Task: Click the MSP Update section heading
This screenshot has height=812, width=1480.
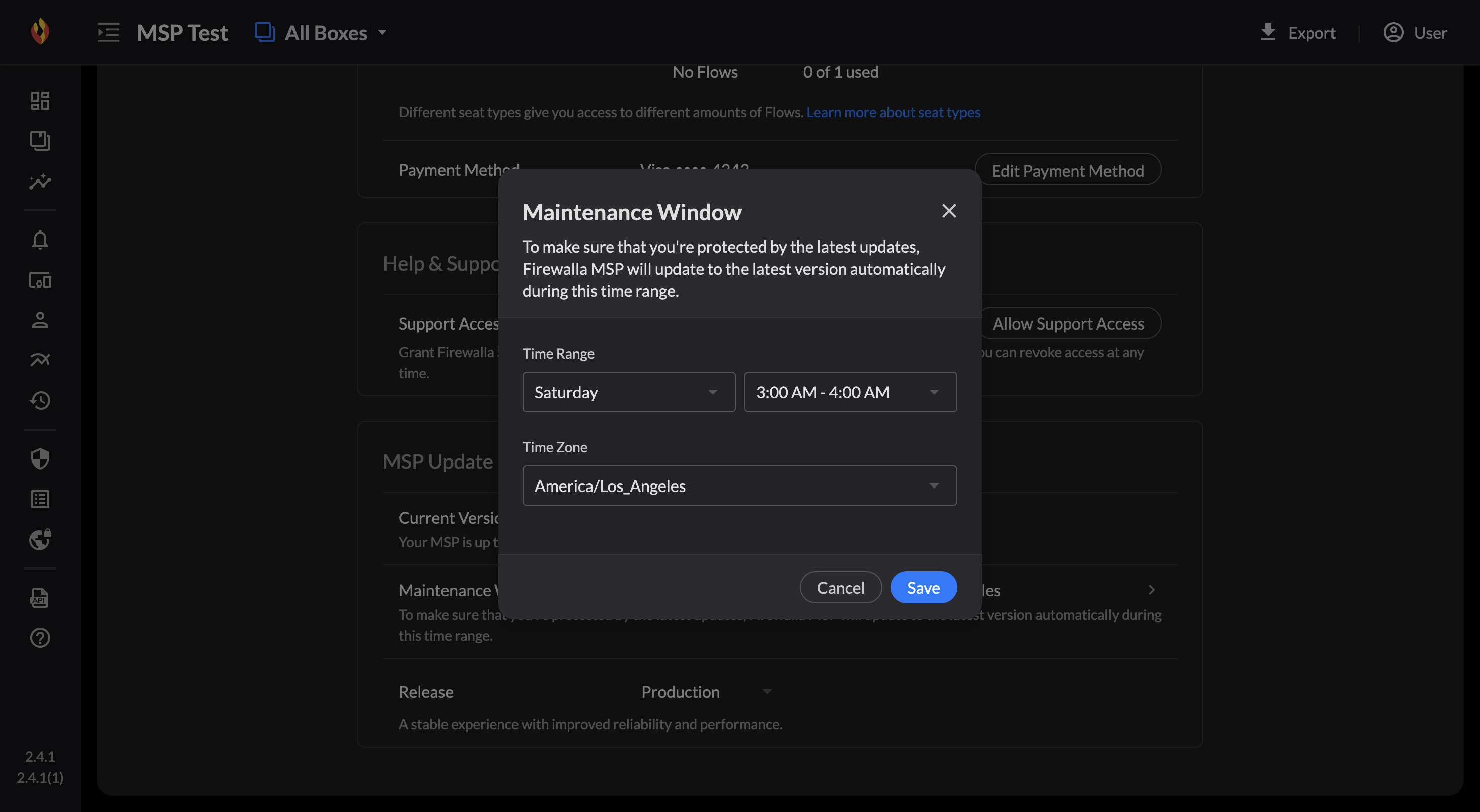Action: click(x=438, y=462)
